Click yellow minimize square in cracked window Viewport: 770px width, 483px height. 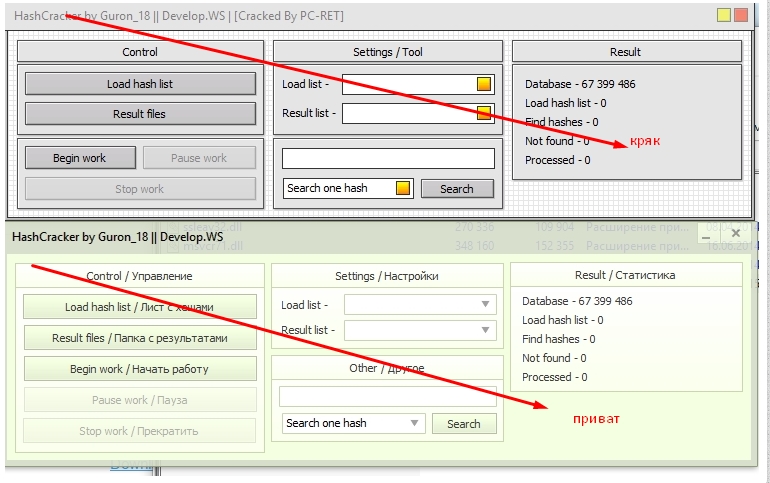coord(723,15)
